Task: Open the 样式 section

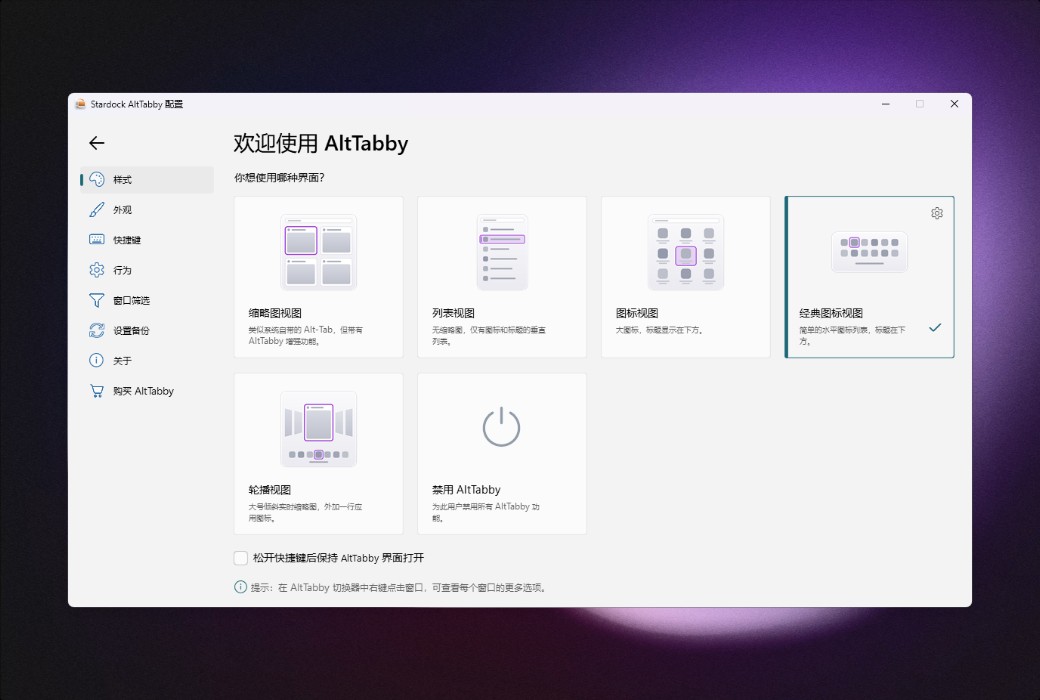Action: pos(147,179)
